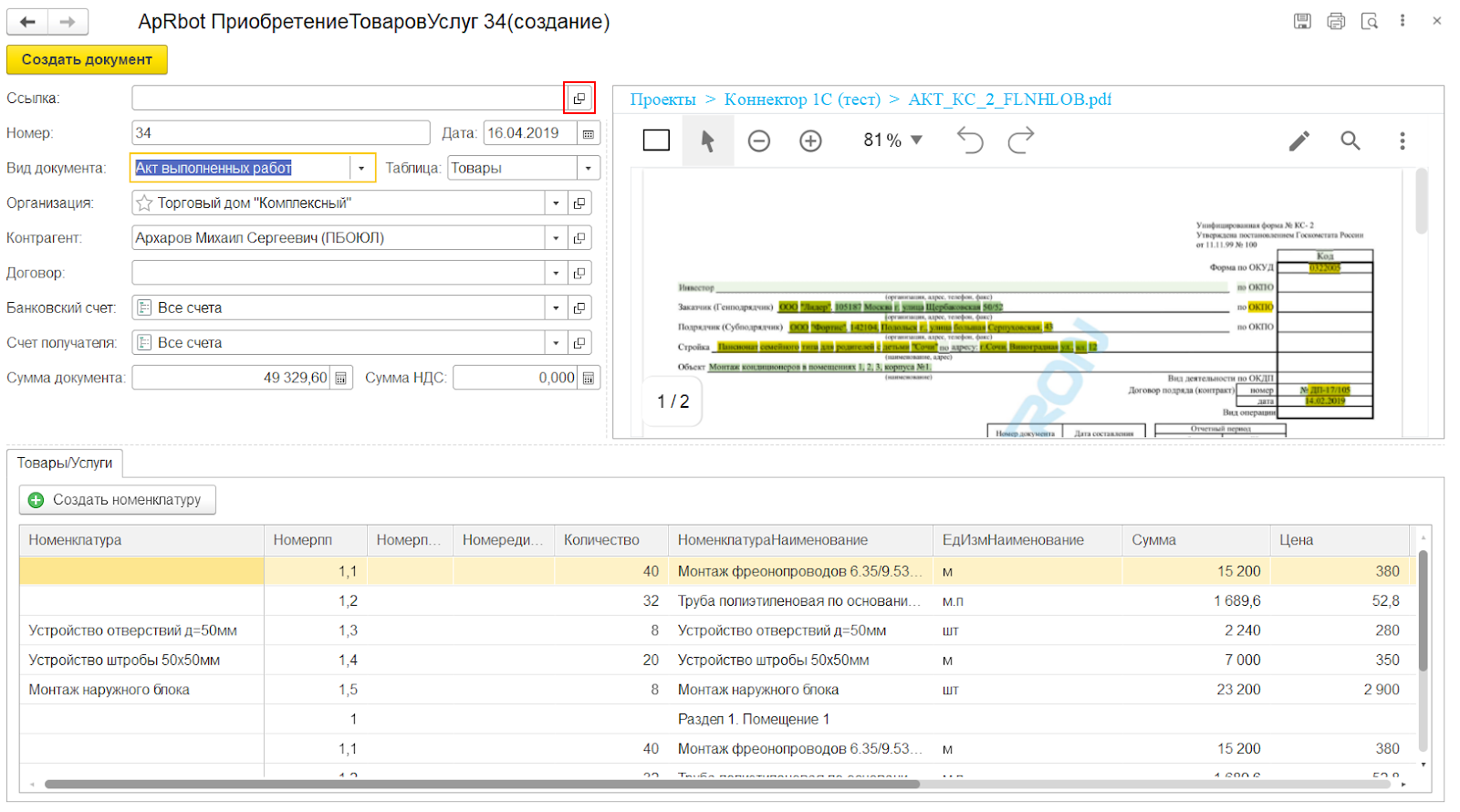Open the Коннектор 1С (тест) breadcrumb link

(x=802, y=99)
